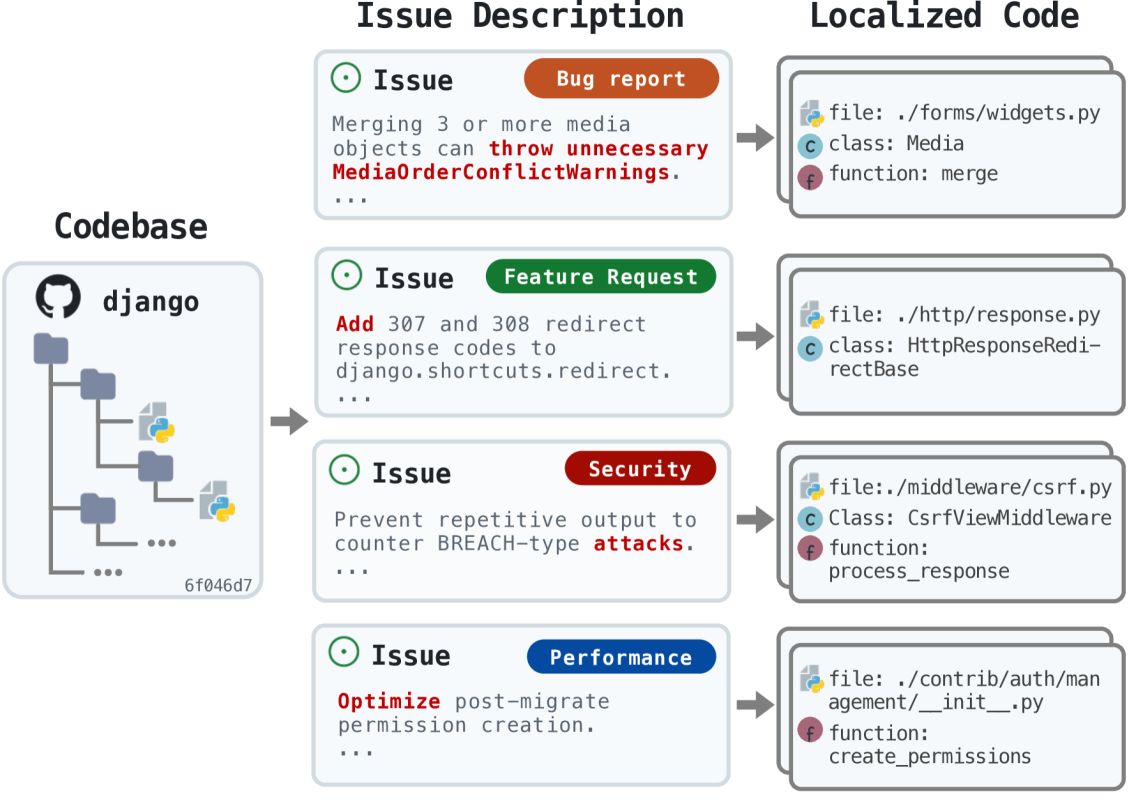Select the Python file directly inside the first subfolder
This screenshot has width=1136, height=804.
pyautogui.click(x=157, y=422)
